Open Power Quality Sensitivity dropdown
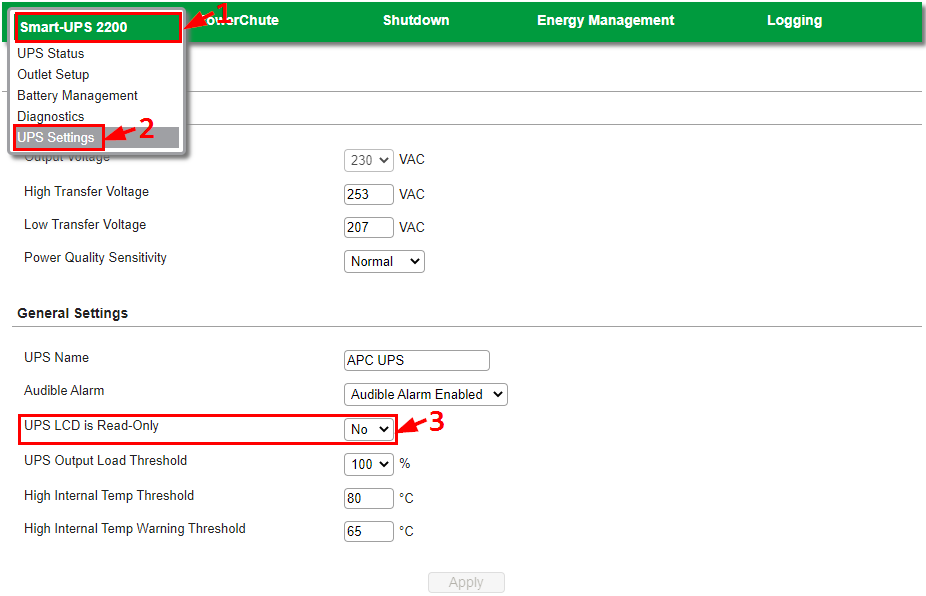The image size is (926, 596). pyautogui.click(x=384, y=262)
